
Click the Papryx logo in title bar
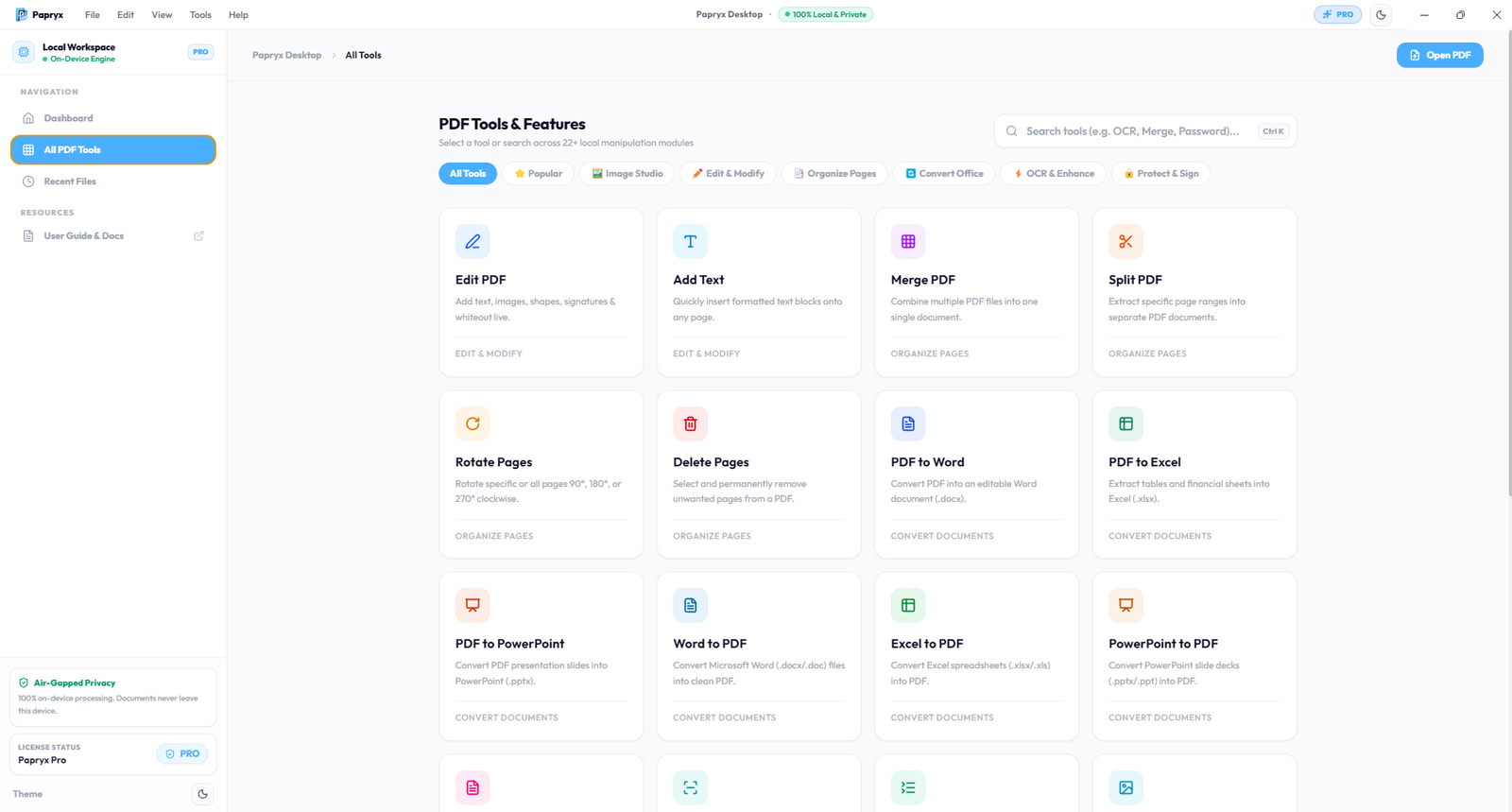point(22,15)
